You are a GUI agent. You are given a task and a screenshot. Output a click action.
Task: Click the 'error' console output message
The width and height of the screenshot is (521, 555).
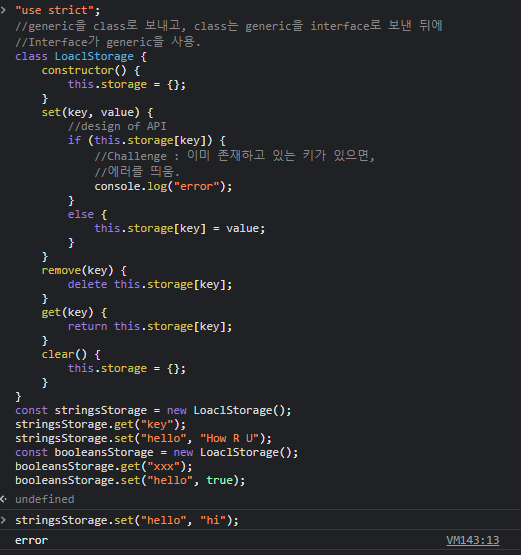pyautogui.click(x=31, y=540)
